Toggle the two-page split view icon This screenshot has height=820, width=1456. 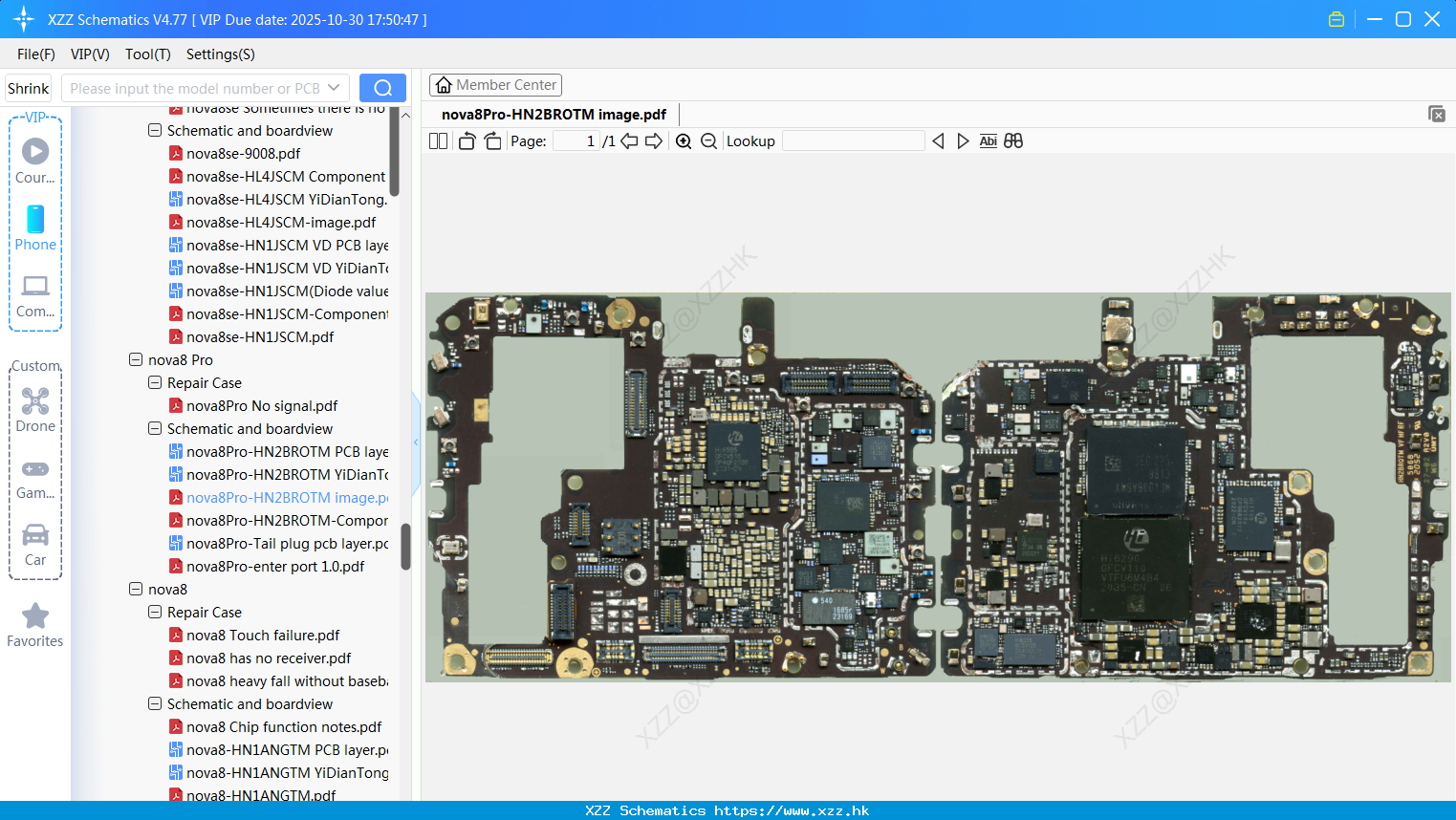tap(439, 141)
